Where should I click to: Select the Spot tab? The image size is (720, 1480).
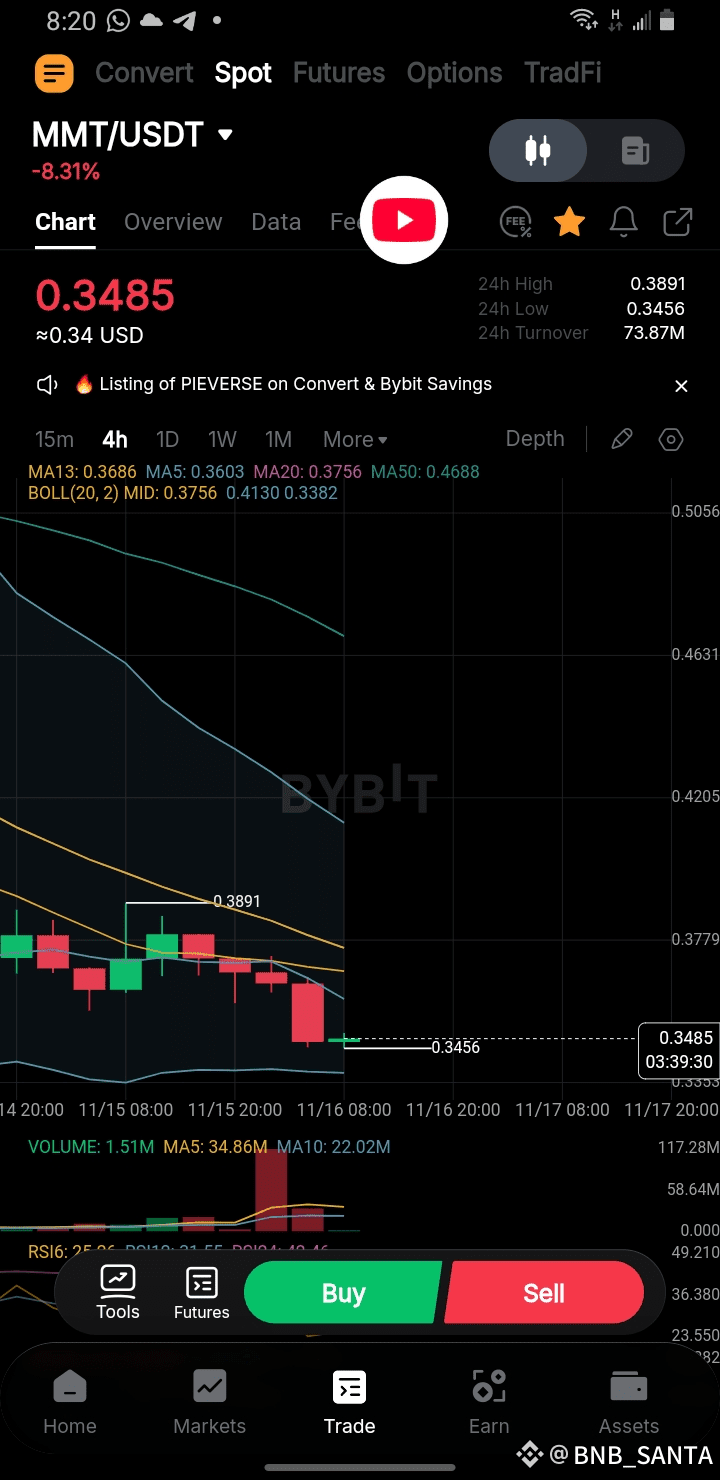point(243,73)
